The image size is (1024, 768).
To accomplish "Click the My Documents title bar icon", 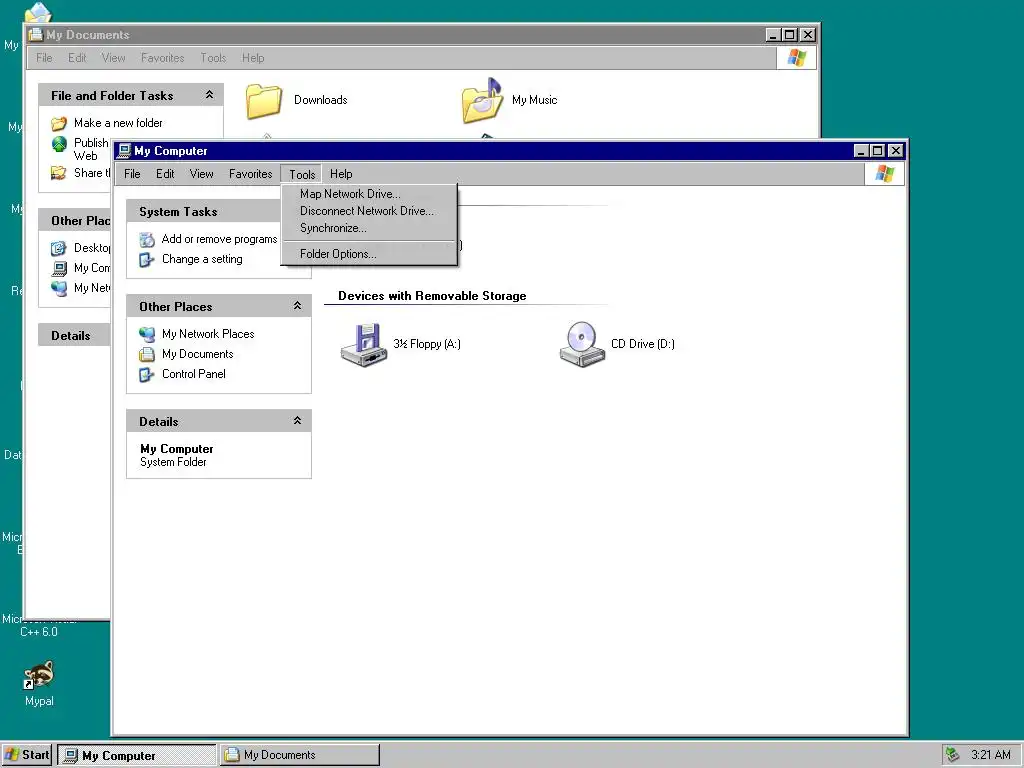I will click(x=35, y=35).
